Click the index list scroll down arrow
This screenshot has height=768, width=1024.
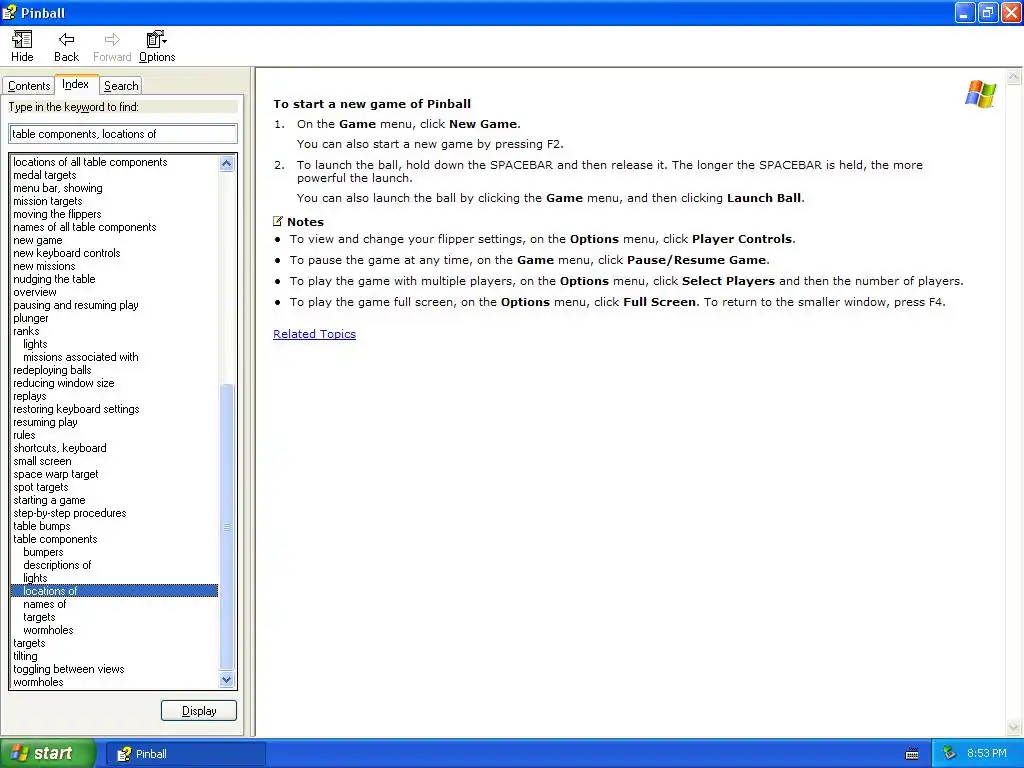pyautogui.click(x=227, y=680)
